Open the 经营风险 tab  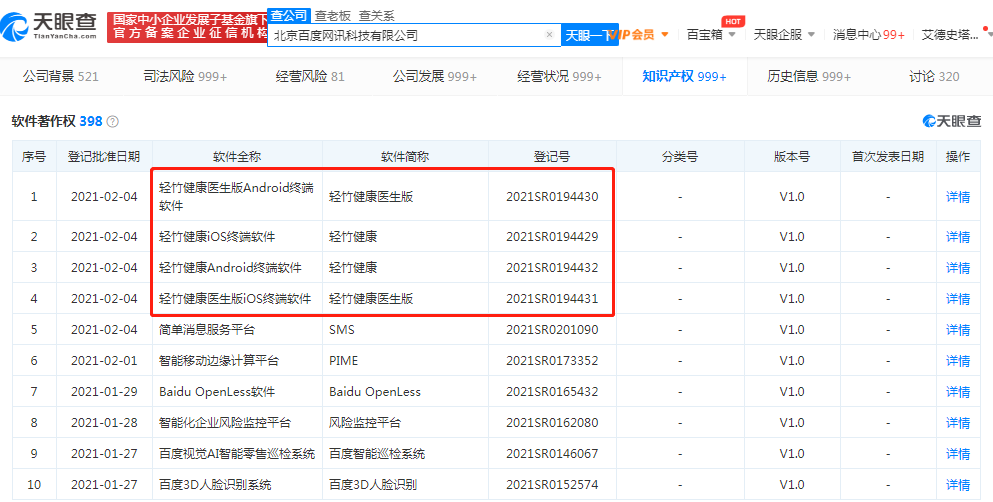click(x=310, y=77)
